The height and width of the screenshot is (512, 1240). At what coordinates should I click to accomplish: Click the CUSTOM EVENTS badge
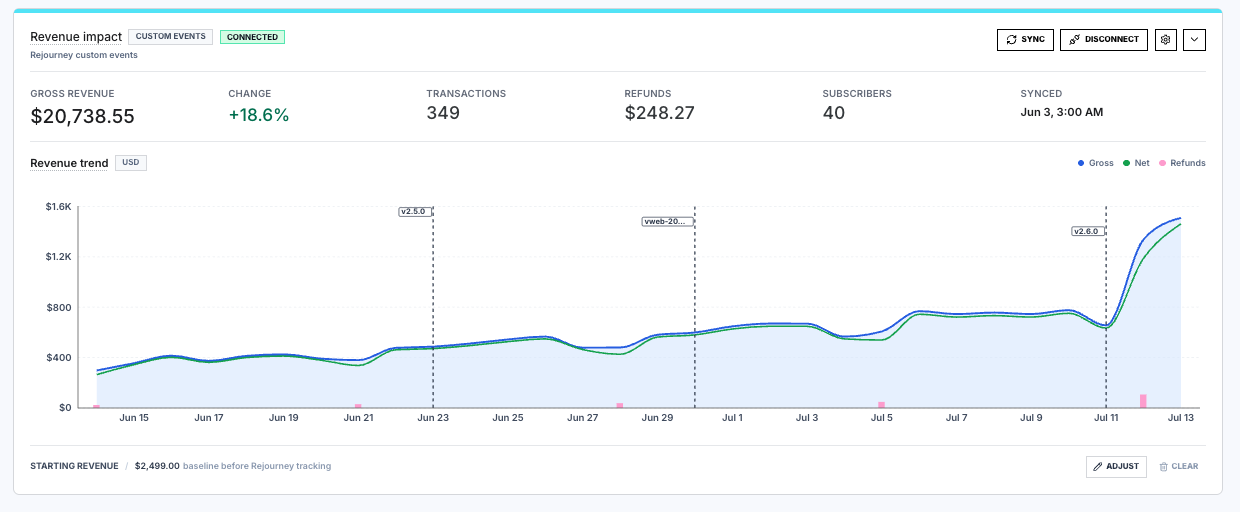coord(171,36)
